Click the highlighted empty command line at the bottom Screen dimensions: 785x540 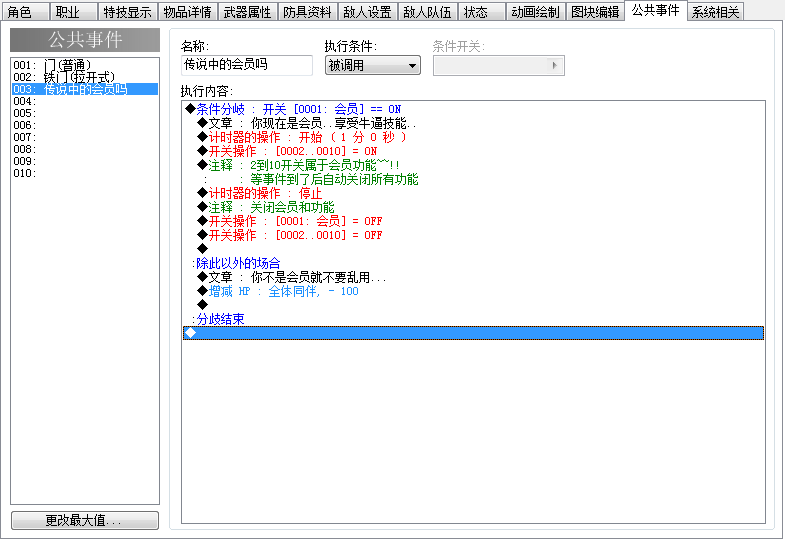473,333
